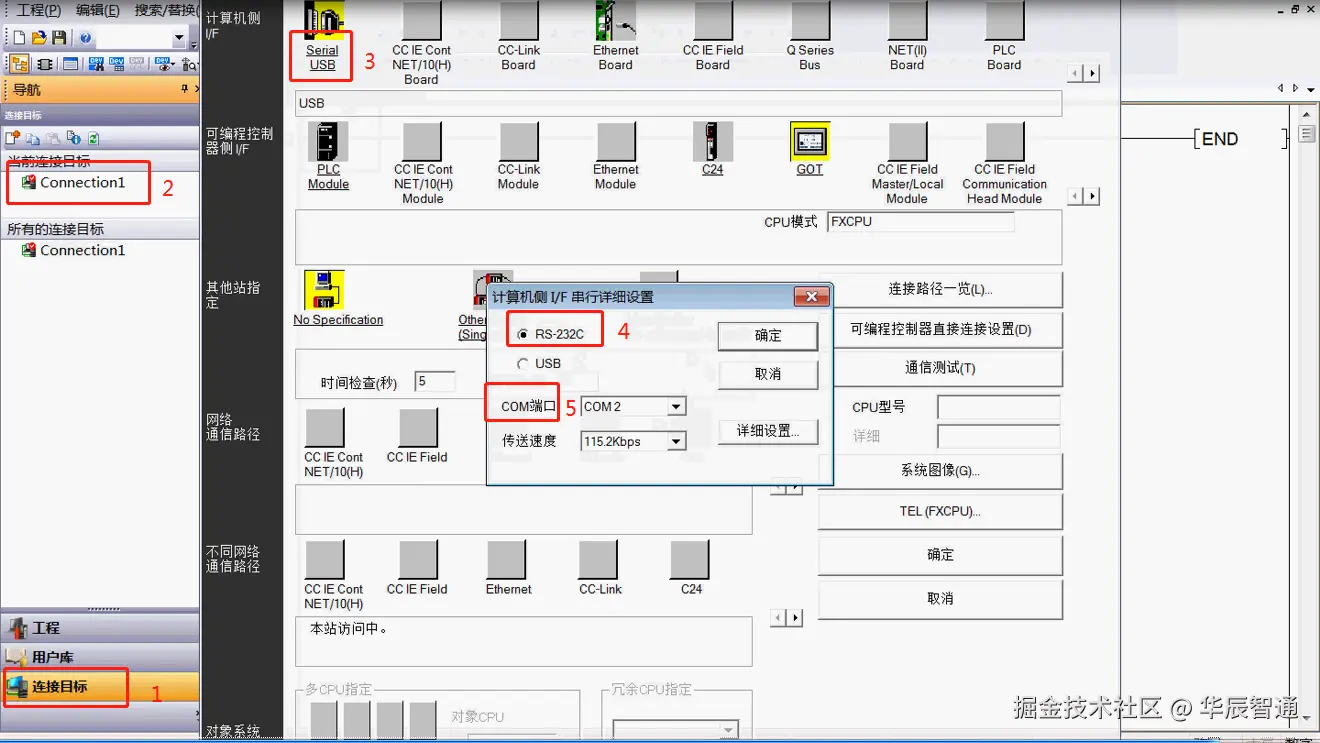Open the COM 2 port dropdown
1320x743 pixels.
pyautogui.click(x=676, y=406)
